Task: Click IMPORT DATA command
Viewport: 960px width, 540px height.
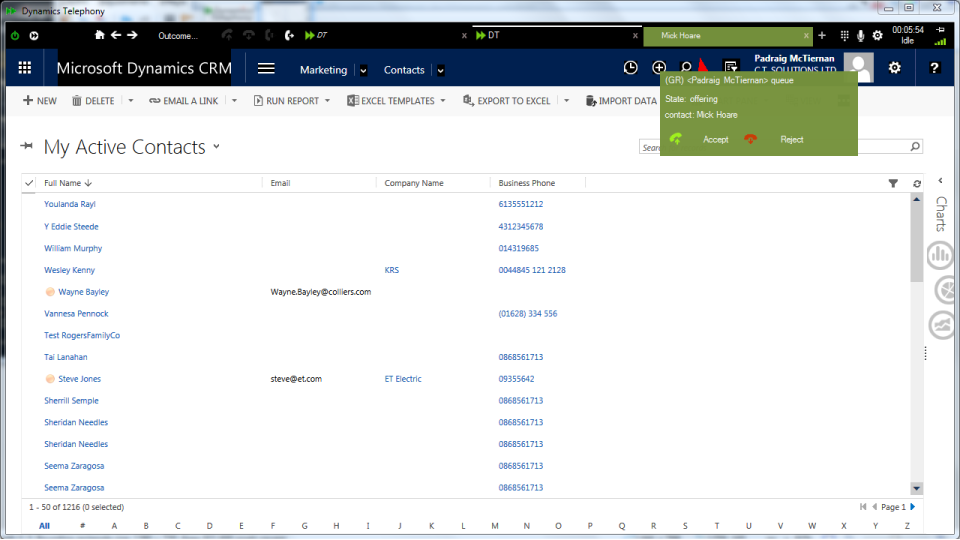Action: click(621, 100)
